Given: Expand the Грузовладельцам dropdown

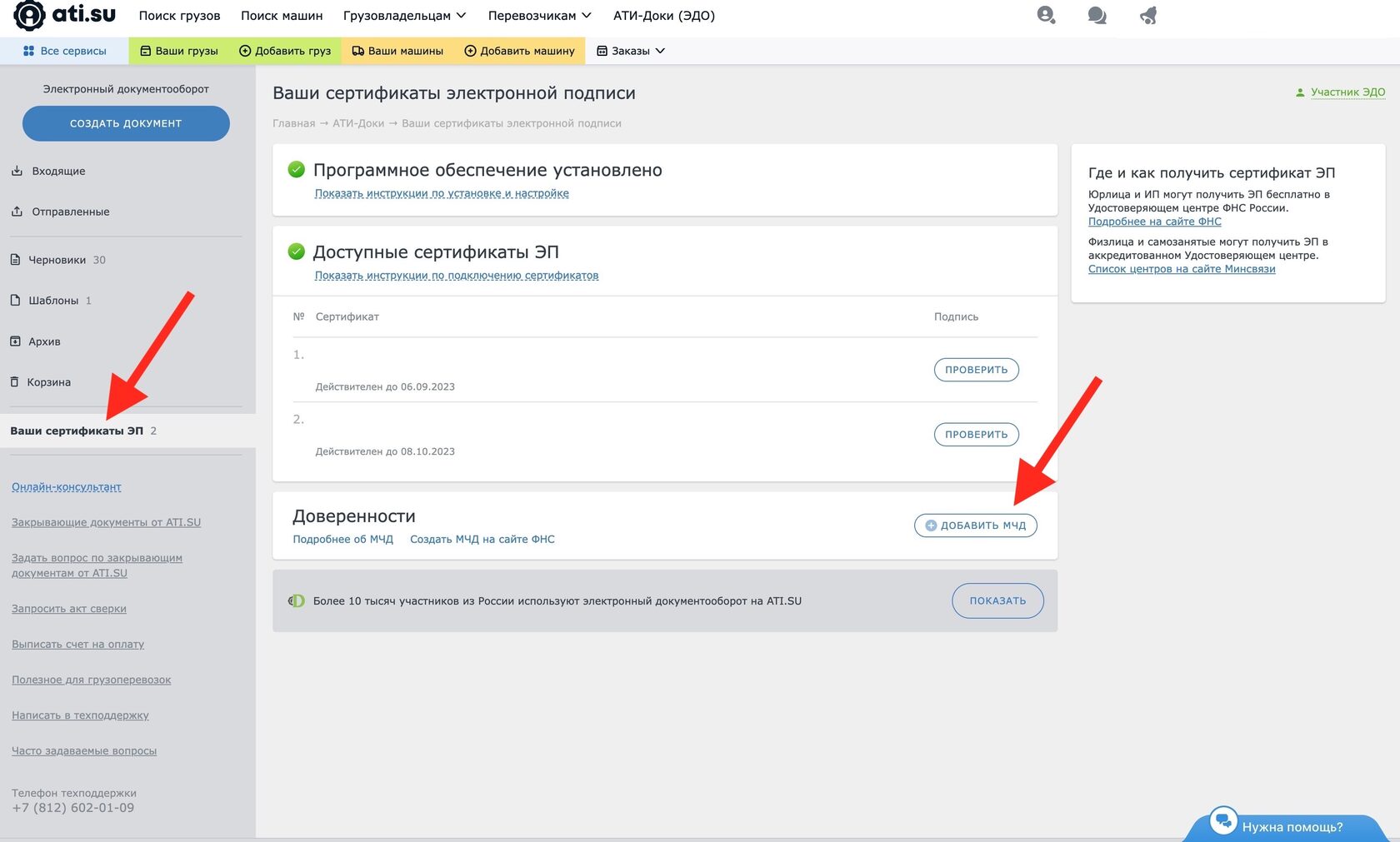Looking at the screenshot, I should [404, 16].
